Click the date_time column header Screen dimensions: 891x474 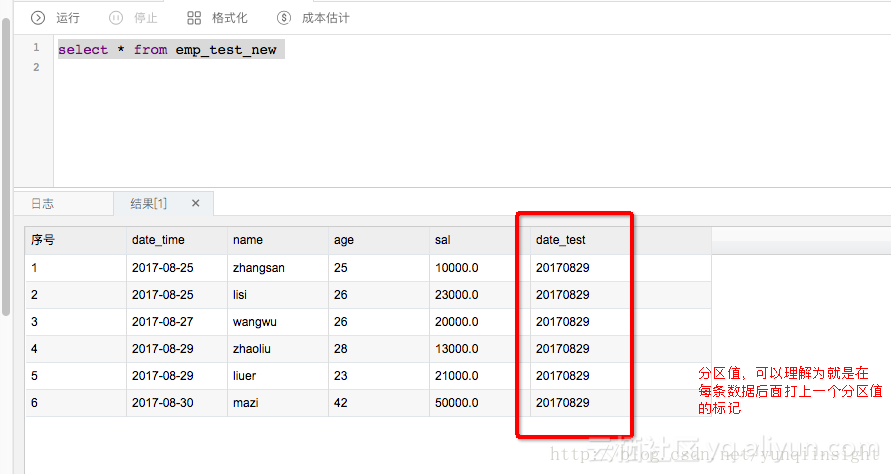pos(177,240)
